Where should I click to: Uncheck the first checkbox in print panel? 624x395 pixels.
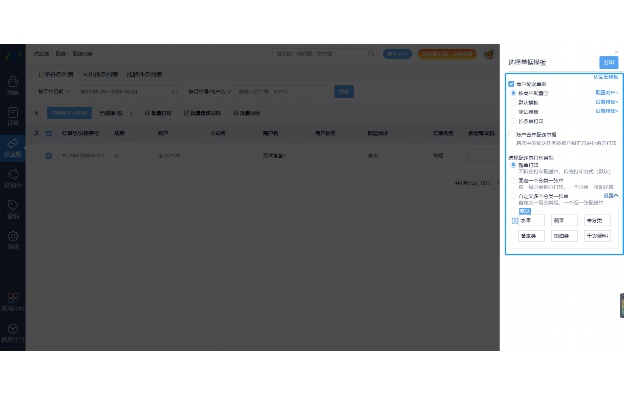(x=511, y=84)
